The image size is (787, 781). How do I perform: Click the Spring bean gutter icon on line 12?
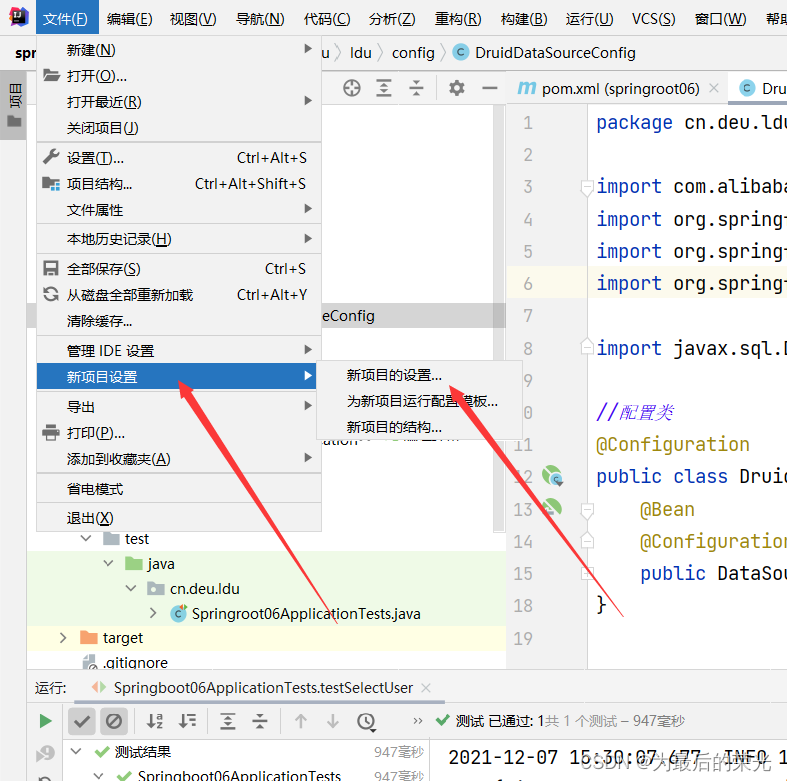click(x=552, y=476)
